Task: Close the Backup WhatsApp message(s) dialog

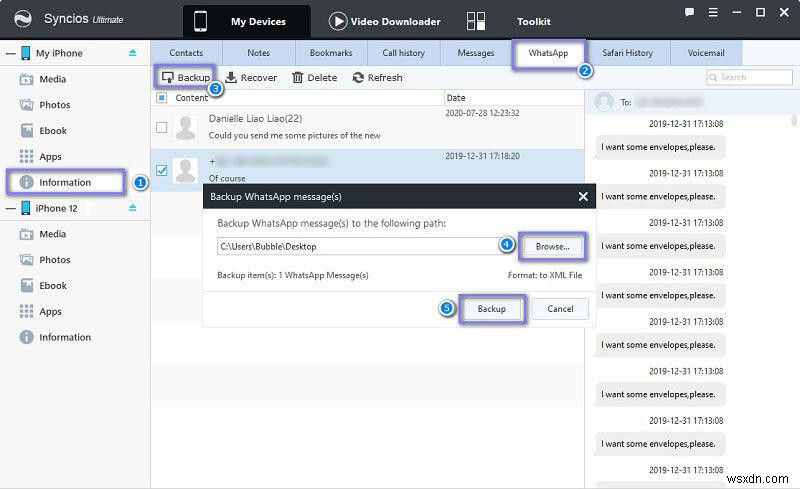Action: click(x=583, y=197)
